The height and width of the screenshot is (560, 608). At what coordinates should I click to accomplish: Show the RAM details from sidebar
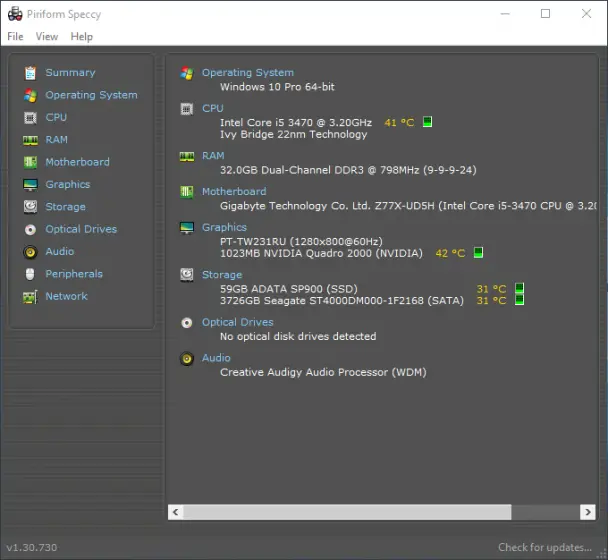click(57, 140)
